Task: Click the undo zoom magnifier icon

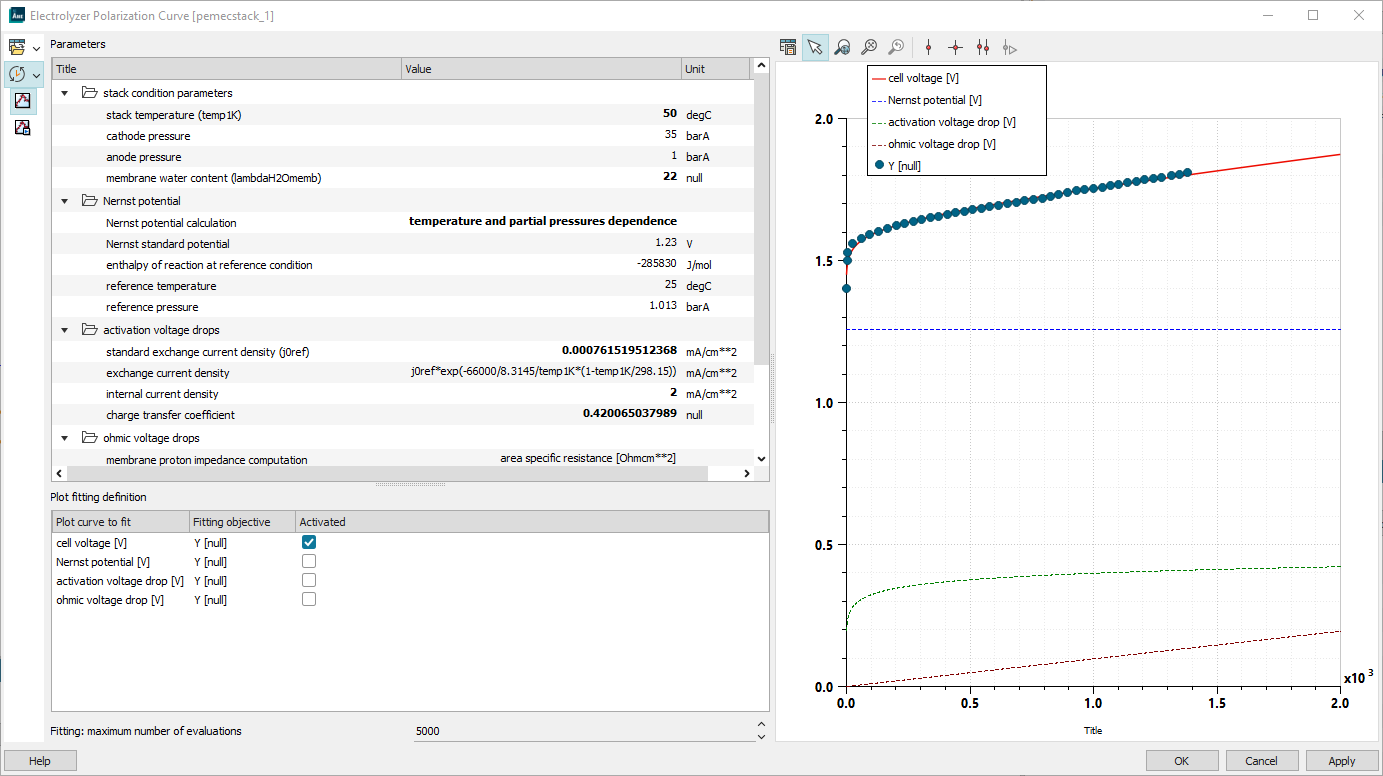Action: coord(896,47)
